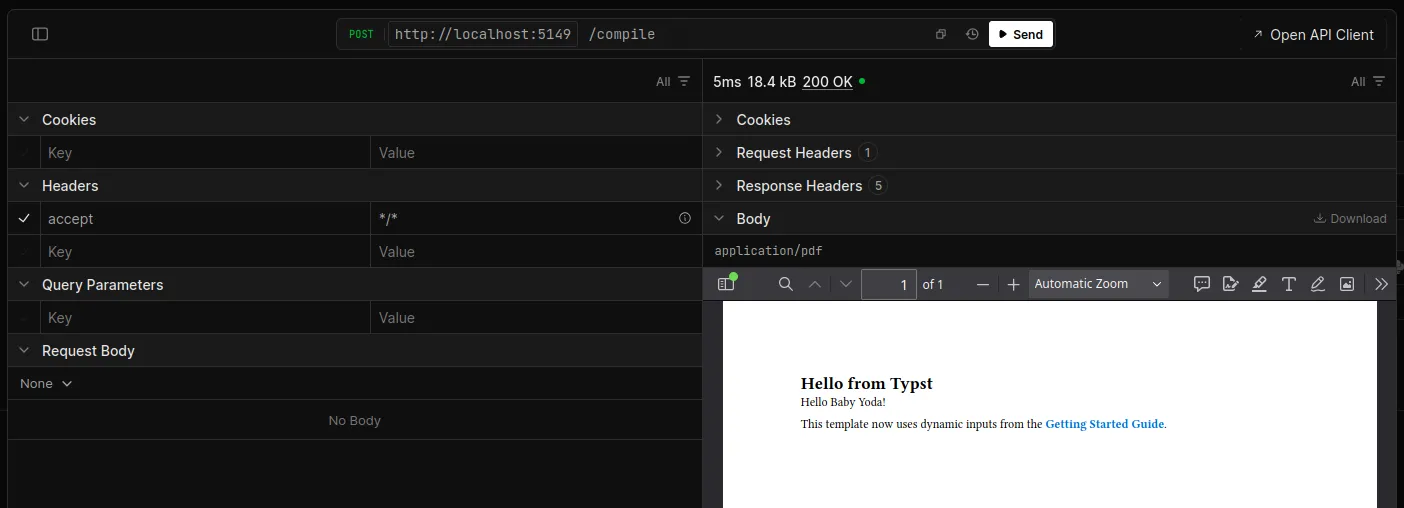The image size is (1404, 508).
Task: Click the 5ms response time
Action: [x=727, y=81]
